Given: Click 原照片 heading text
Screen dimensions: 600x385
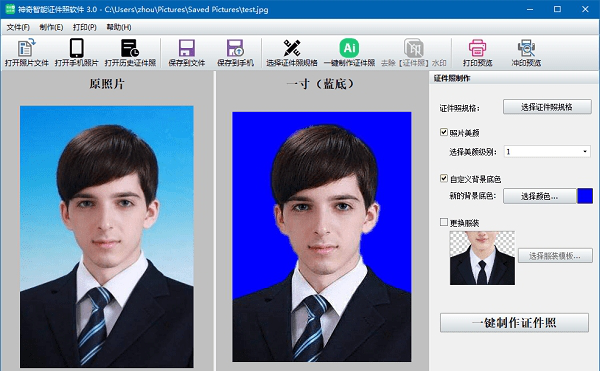Looking at the screenshot, I should coord(107,84).
